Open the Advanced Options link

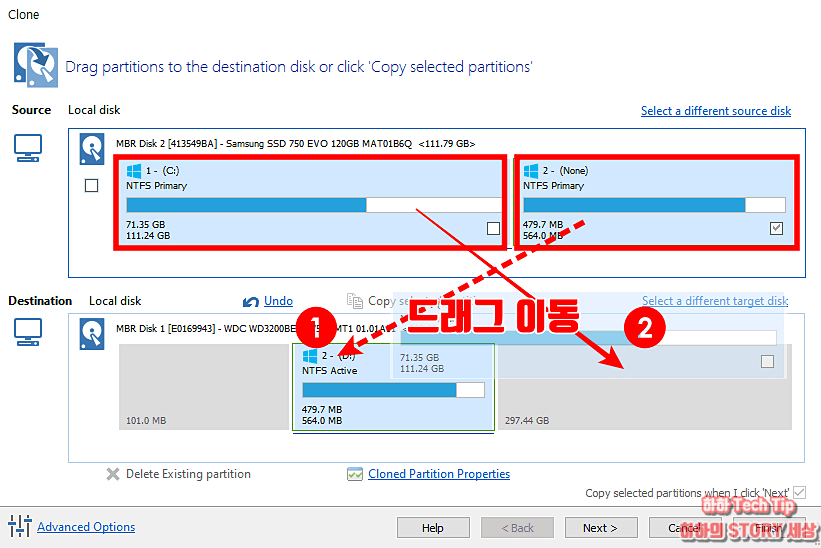(86, 527)
